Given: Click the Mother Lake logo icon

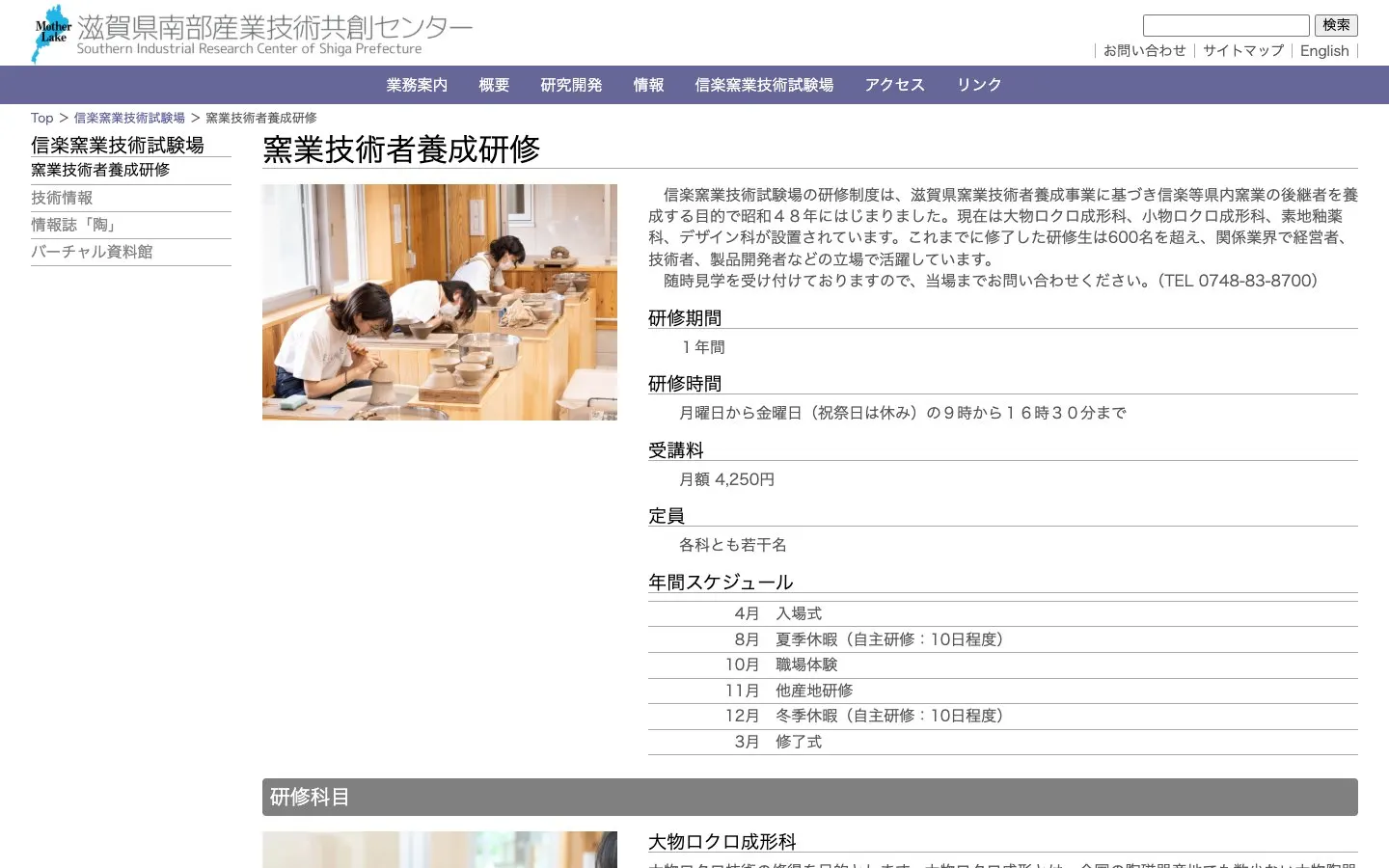Looking at the screenshot, I should (x=52, y=34).
